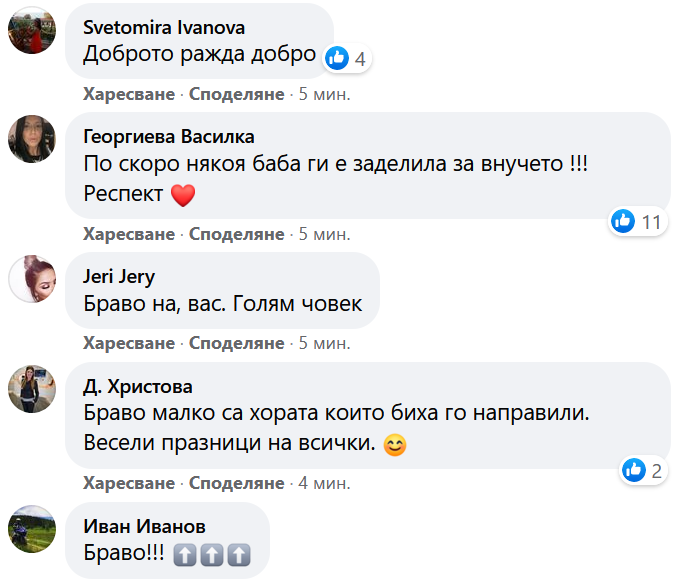Open Георгиева Василка's avatar
The image size is (682, 579).
[x=32, y=139]
